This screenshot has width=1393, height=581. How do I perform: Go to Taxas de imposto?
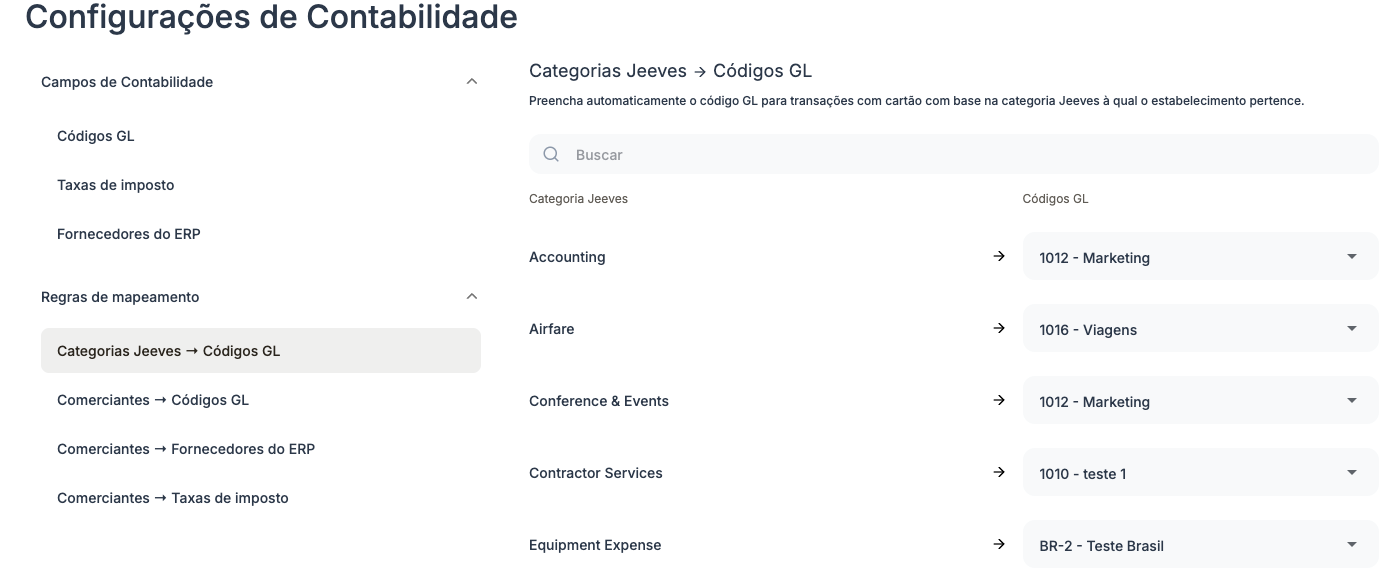click(x=116, y=185)
